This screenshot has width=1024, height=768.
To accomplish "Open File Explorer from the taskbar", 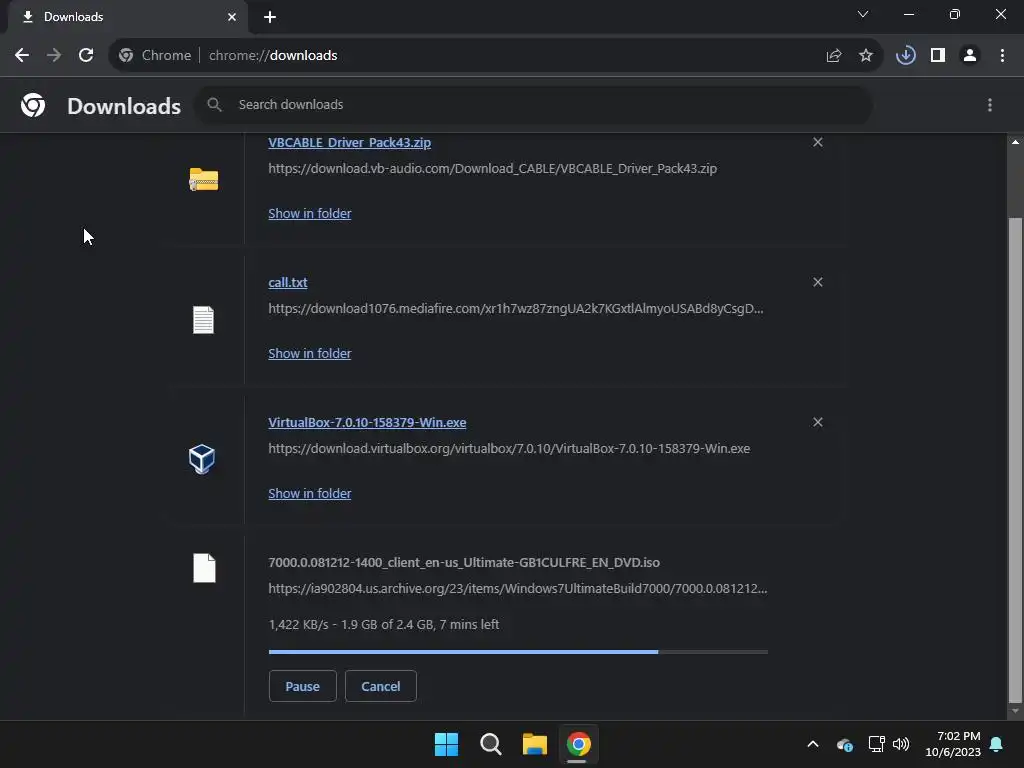I will 534,744.
